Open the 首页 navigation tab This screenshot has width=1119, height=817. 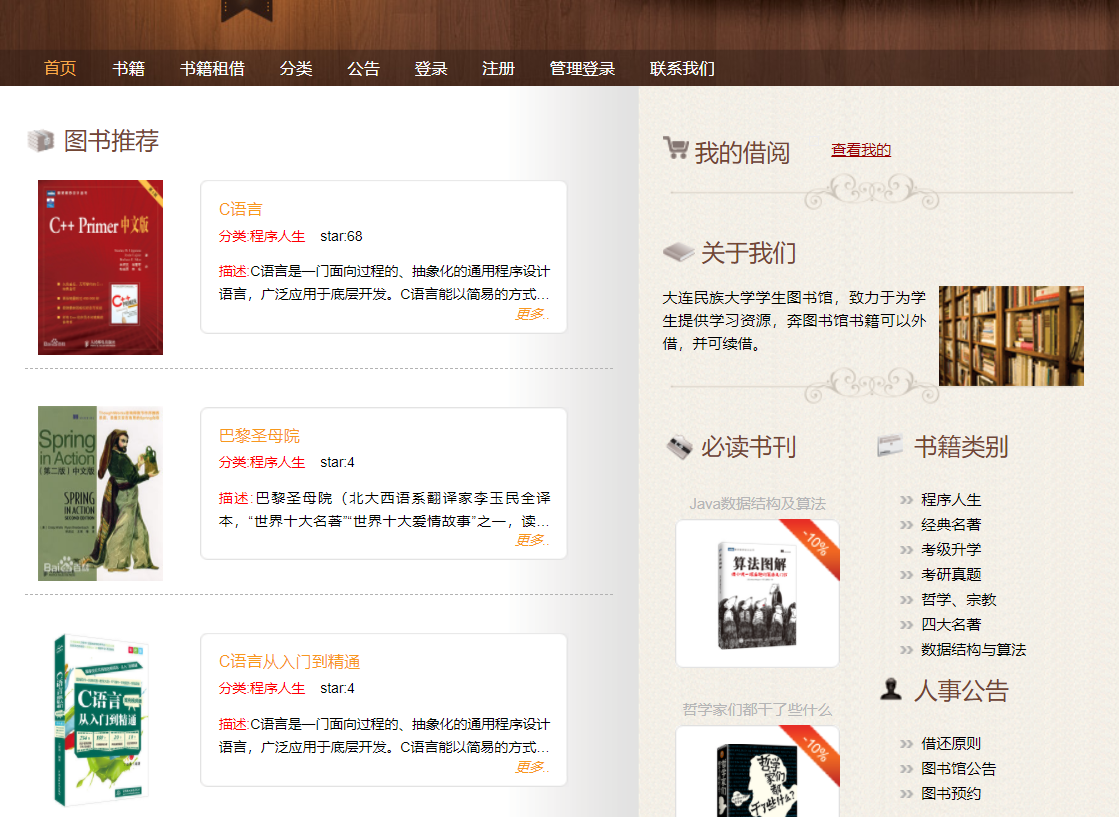coord(60,68)
